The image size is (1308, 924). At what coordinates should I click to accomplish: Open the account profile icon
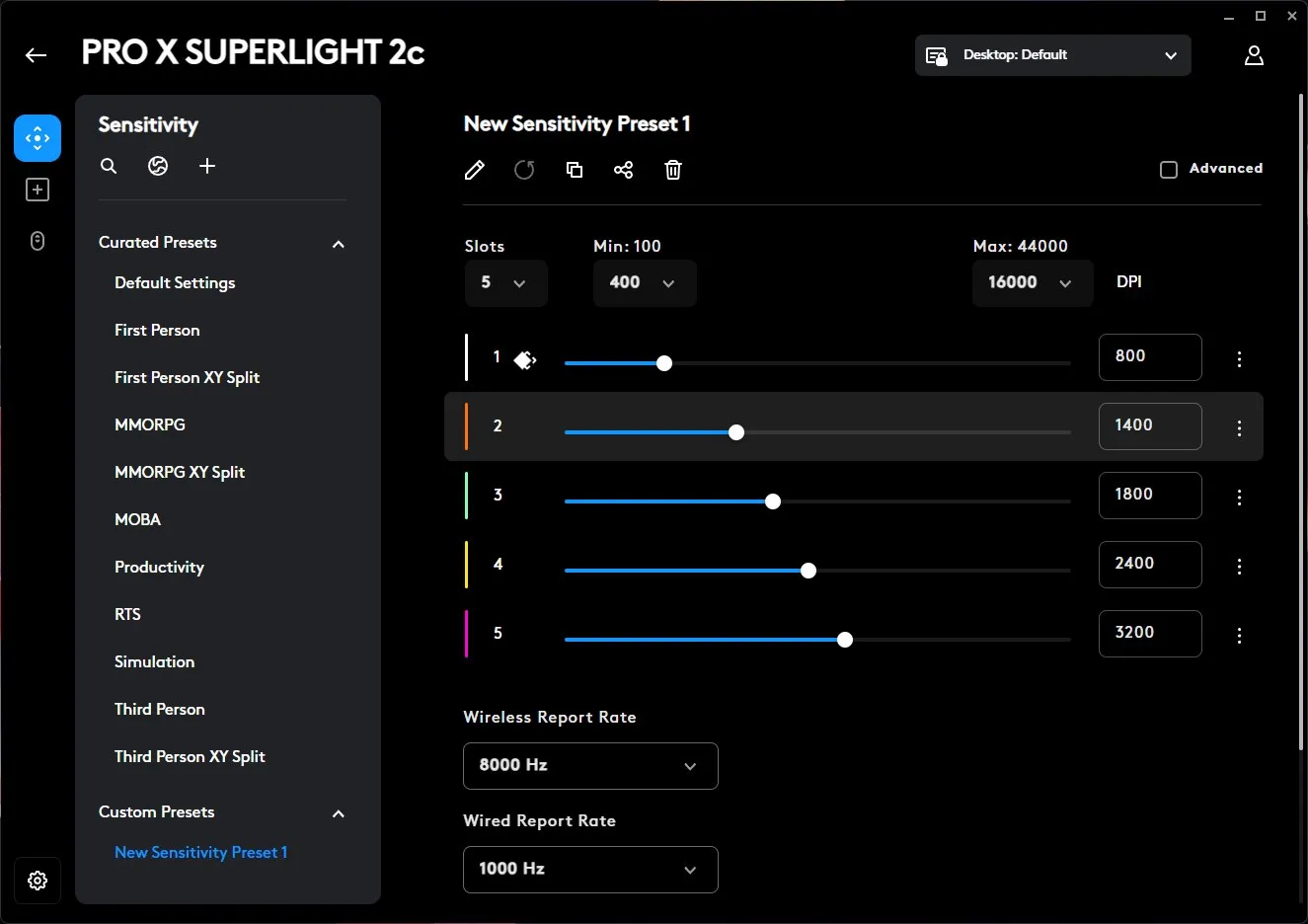[x=1254, y=55]
